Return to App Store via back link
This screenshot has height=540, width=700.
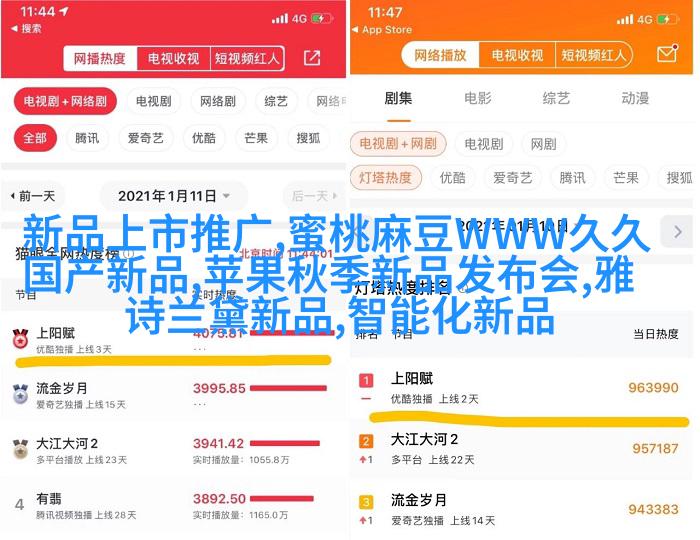pos(382,30)
